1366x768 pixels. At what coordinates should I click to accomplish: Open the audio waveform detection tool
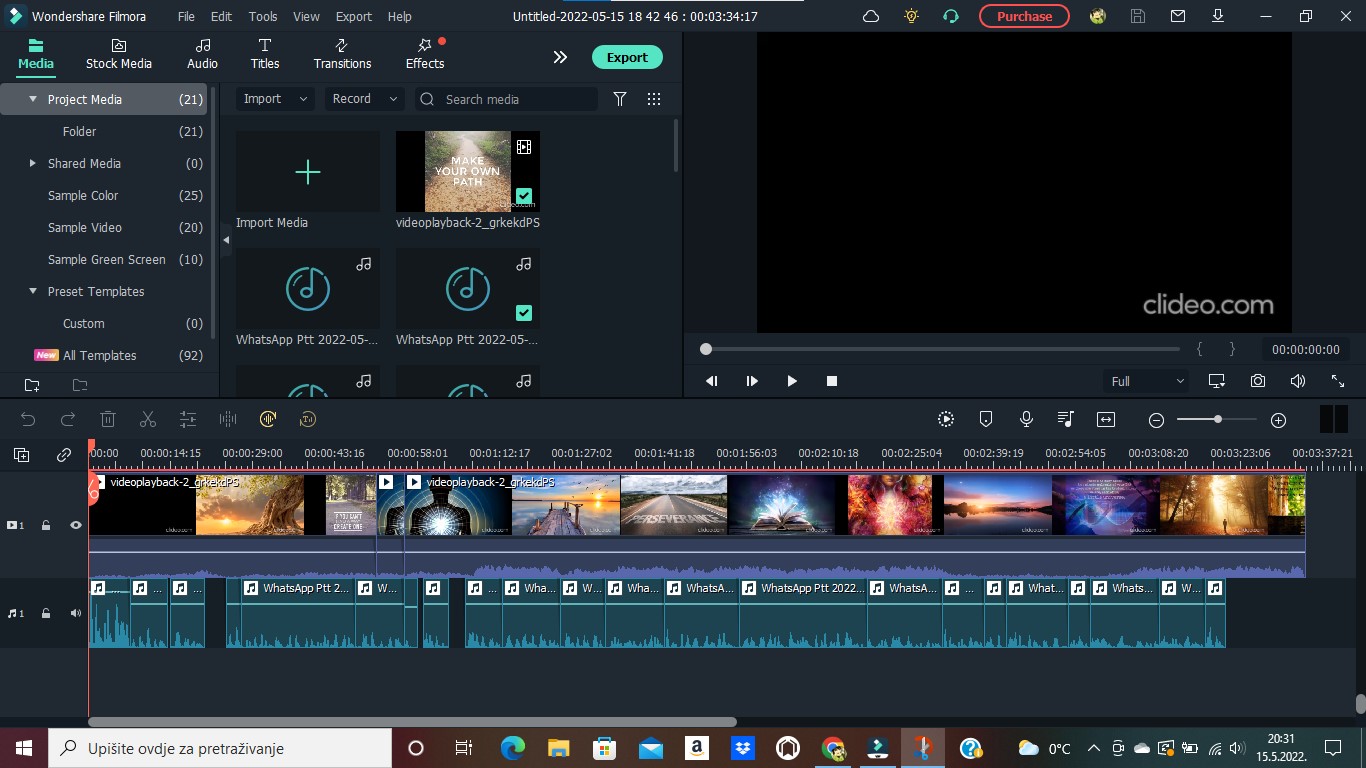228,420
